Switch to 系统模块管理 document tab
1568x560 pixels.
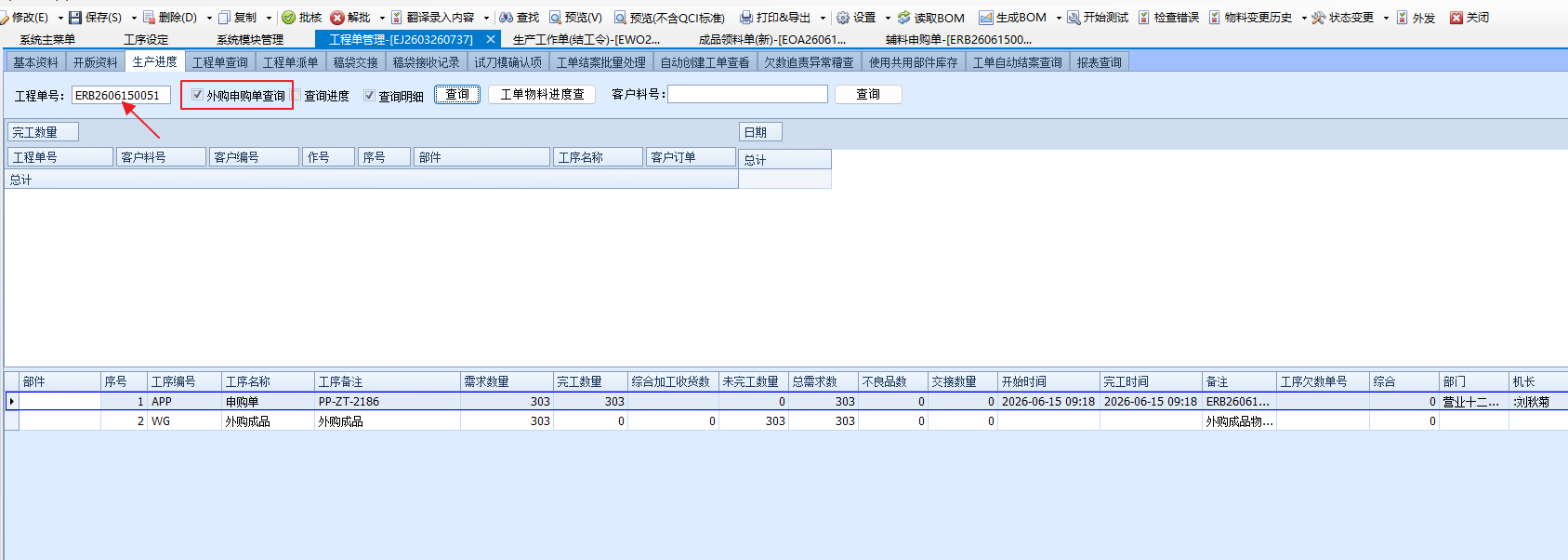pos(250,40)
